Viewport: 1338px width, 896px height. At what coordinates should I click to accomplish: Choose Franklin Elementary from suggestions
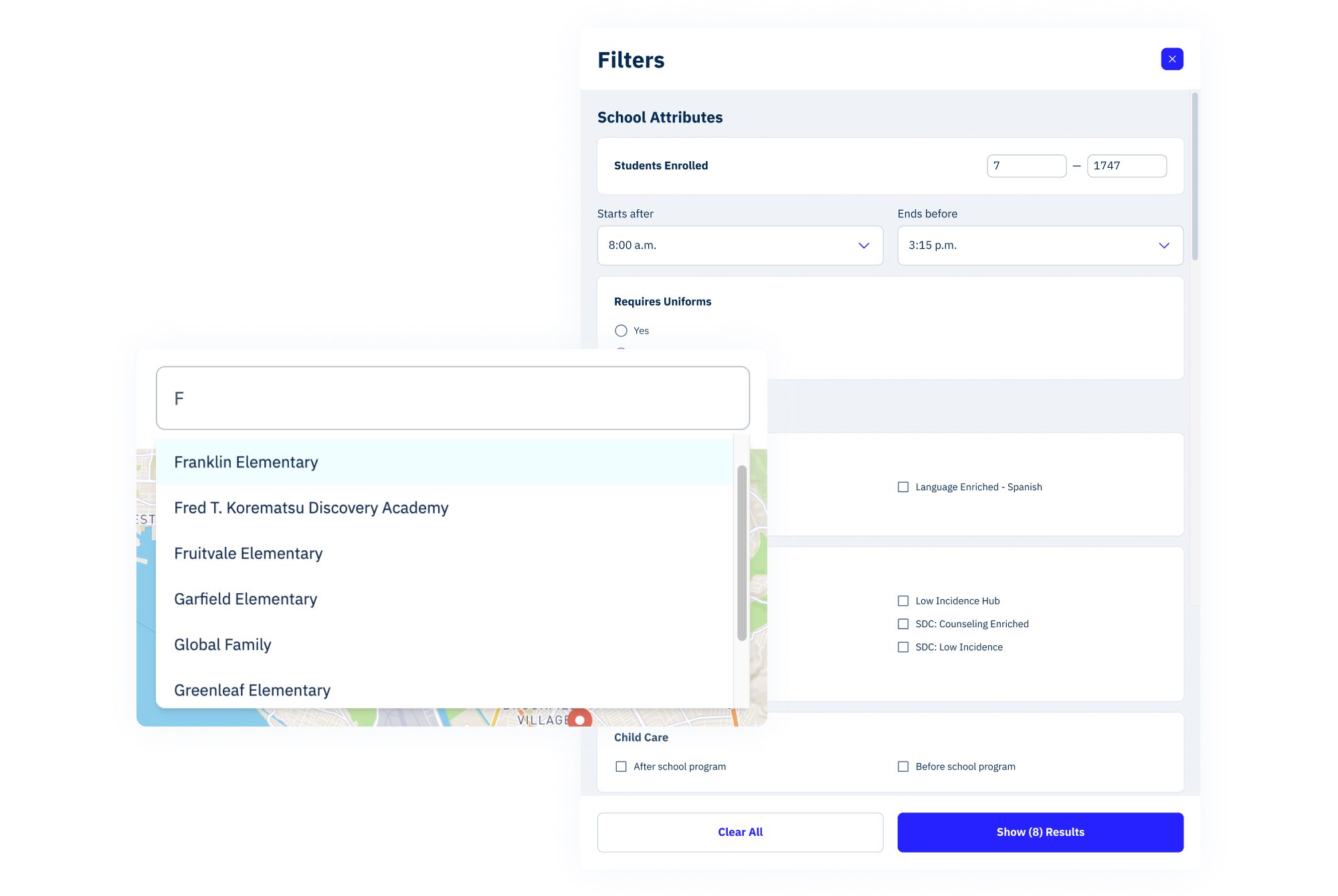(x=246, y=462)
